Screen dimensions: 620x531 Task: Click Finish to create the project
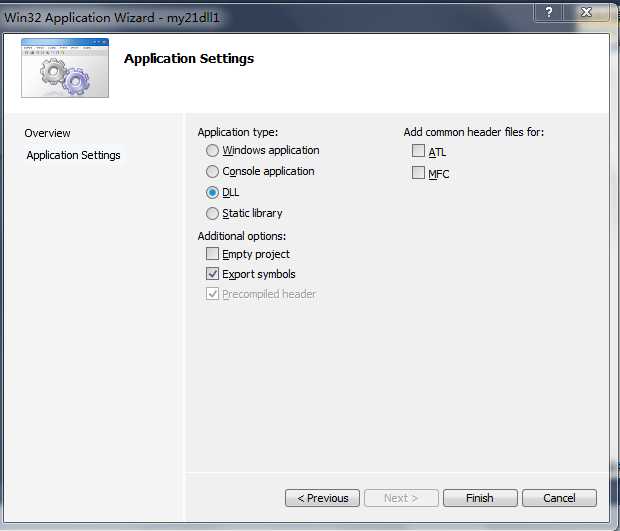click(480, 498)
